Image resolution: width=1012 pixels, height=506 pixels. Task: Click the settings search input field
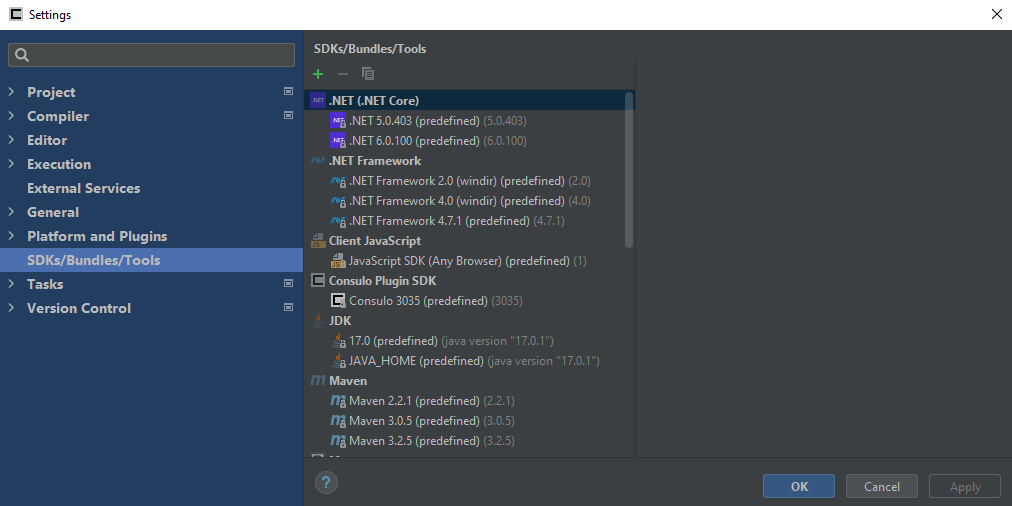tap(151, 55)
